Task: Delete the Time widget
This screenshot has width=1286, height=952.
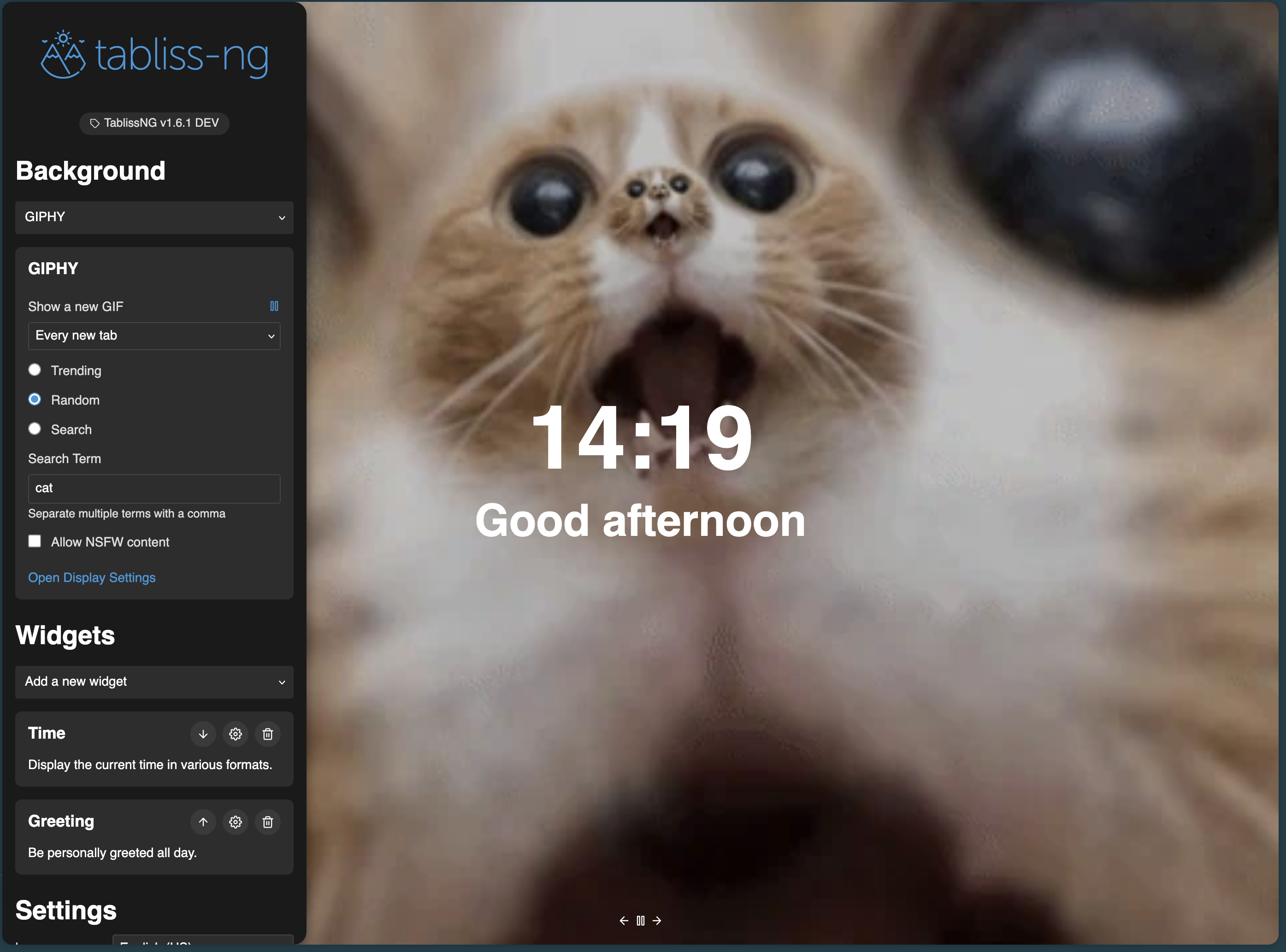Action: point(267,734)
